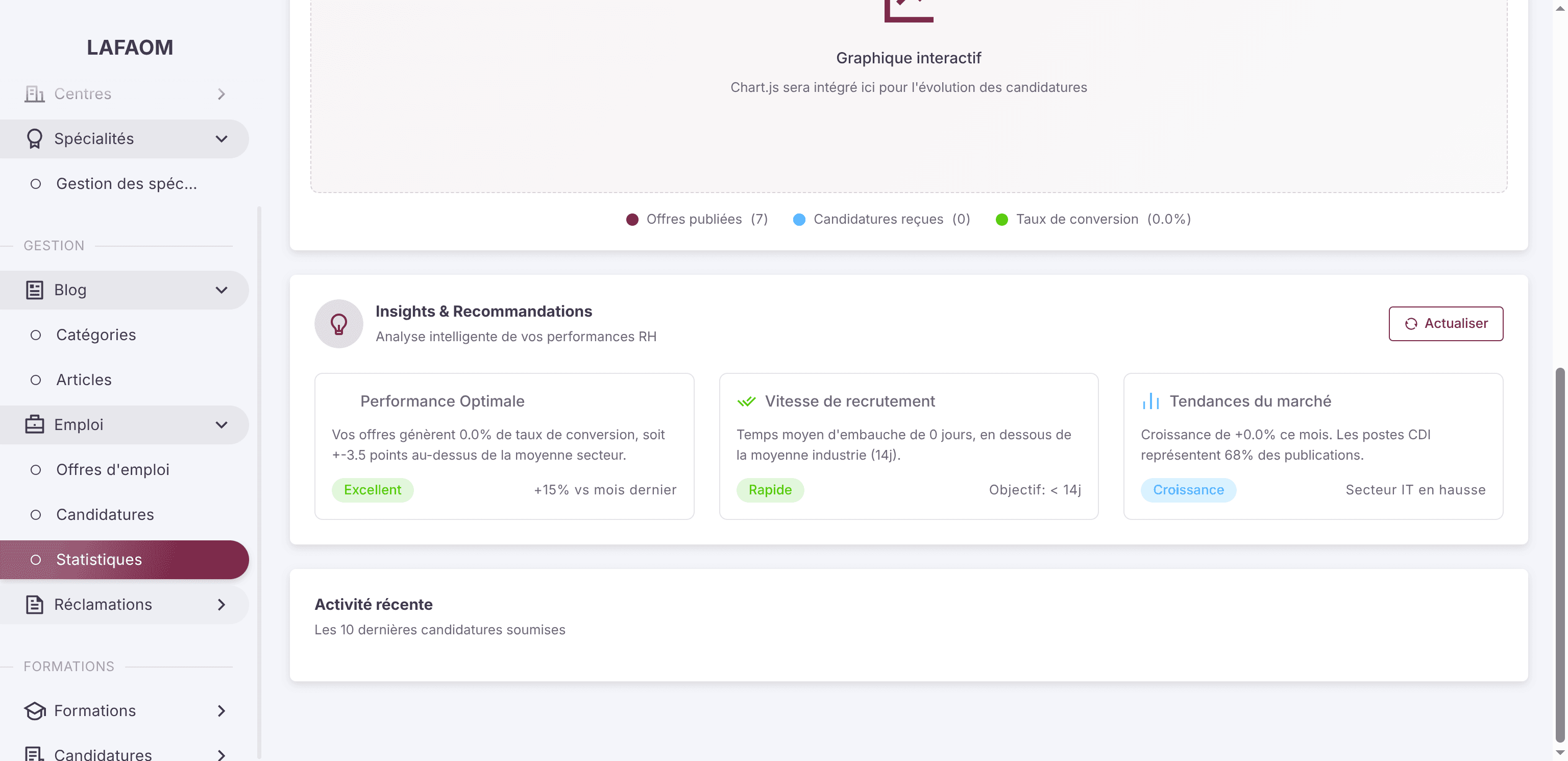Click the refresh icon in Actualiser button

(1411, 323)
